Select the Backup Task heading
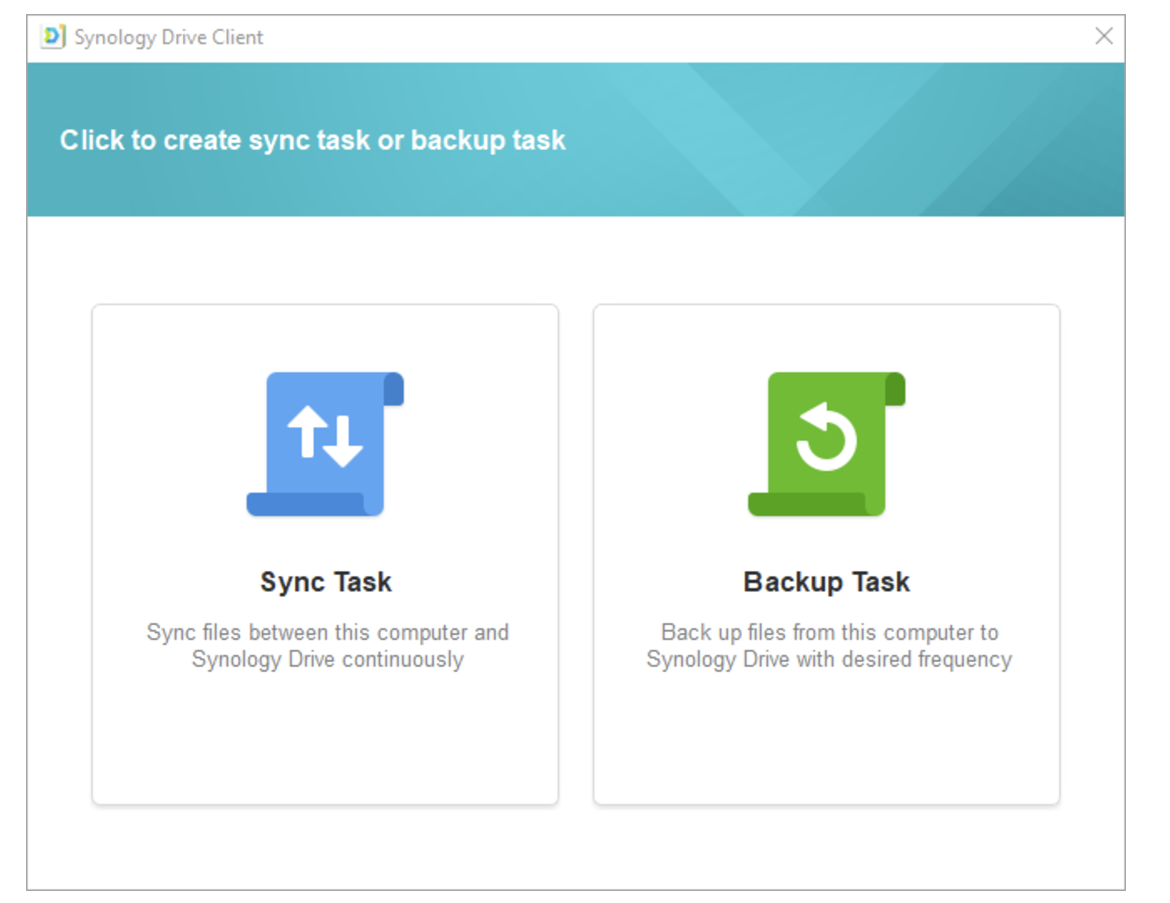 tap(827, 582)
